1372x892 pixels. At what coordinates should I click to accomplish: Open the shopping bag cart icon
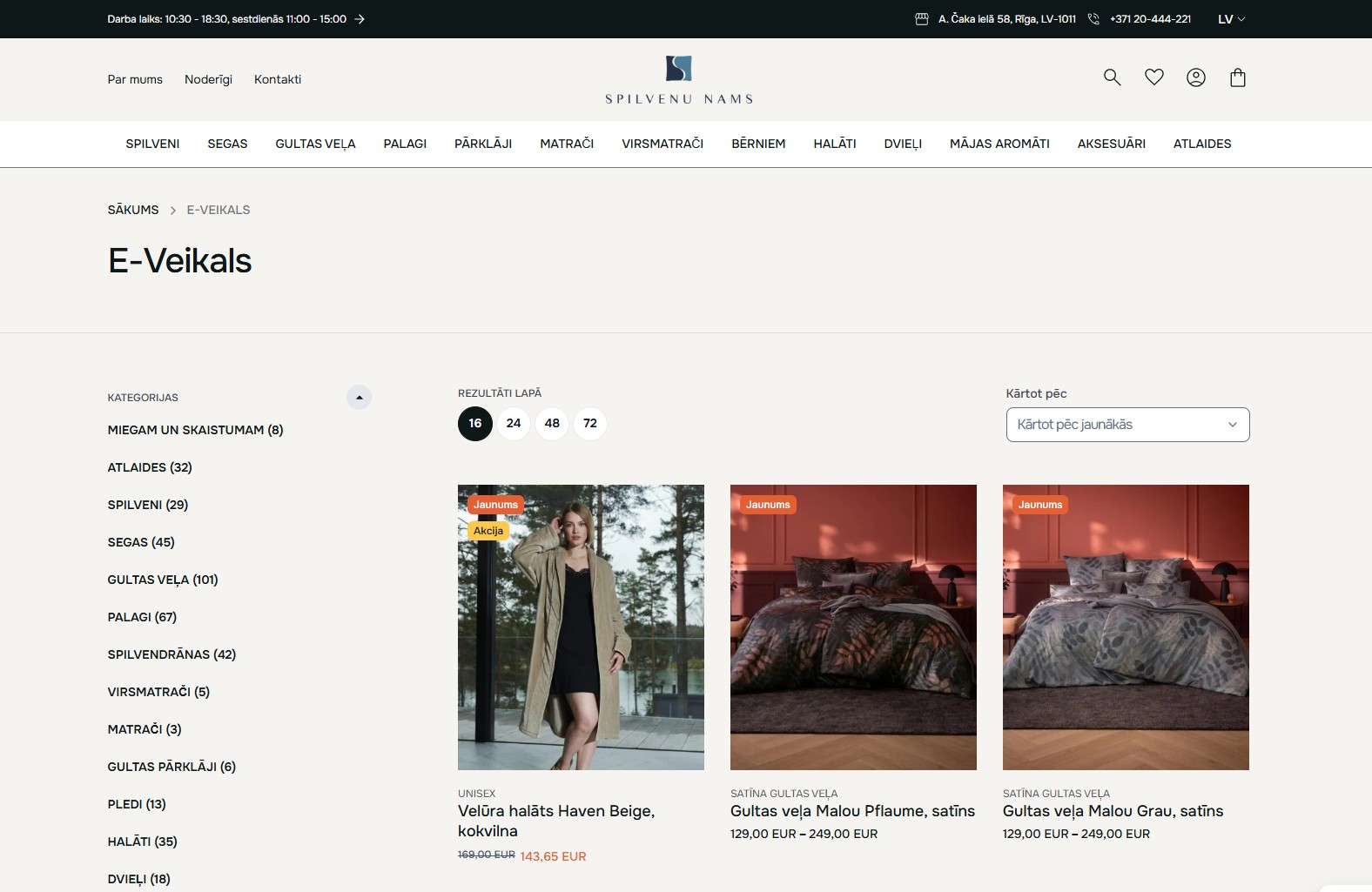pyautogui.click(x=1237, y=77)
